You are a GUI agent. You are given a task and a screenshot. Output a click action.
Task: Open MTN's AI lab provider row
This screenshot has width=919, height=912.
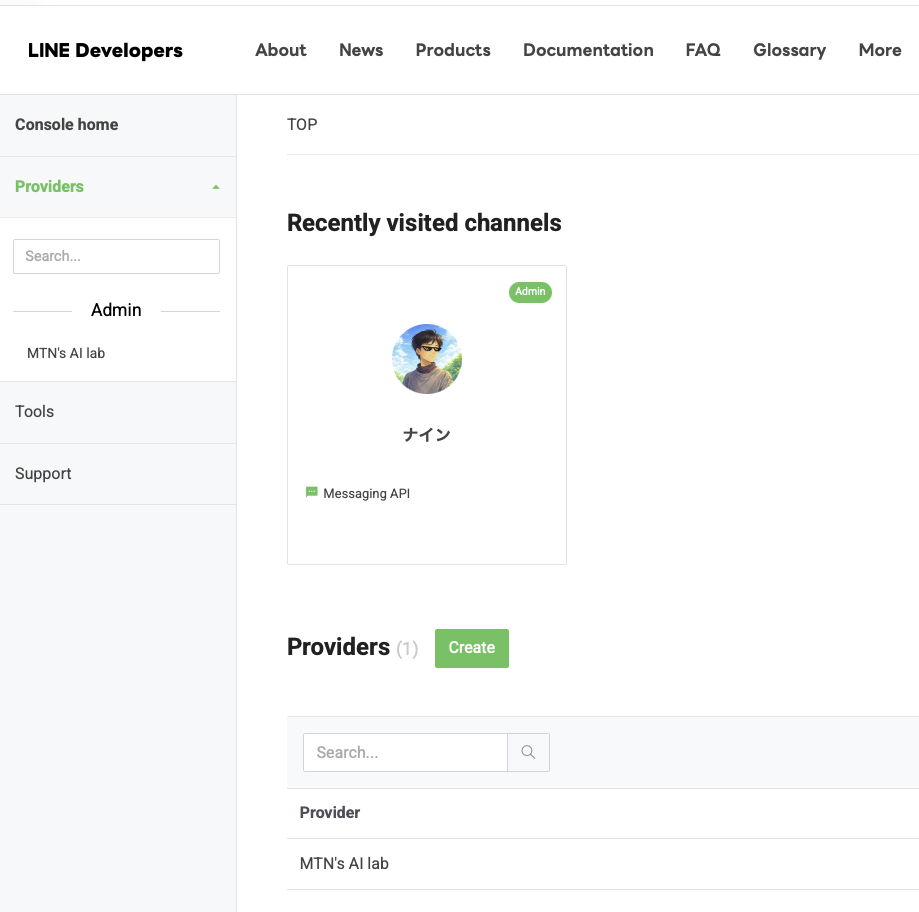pos(603,864)
